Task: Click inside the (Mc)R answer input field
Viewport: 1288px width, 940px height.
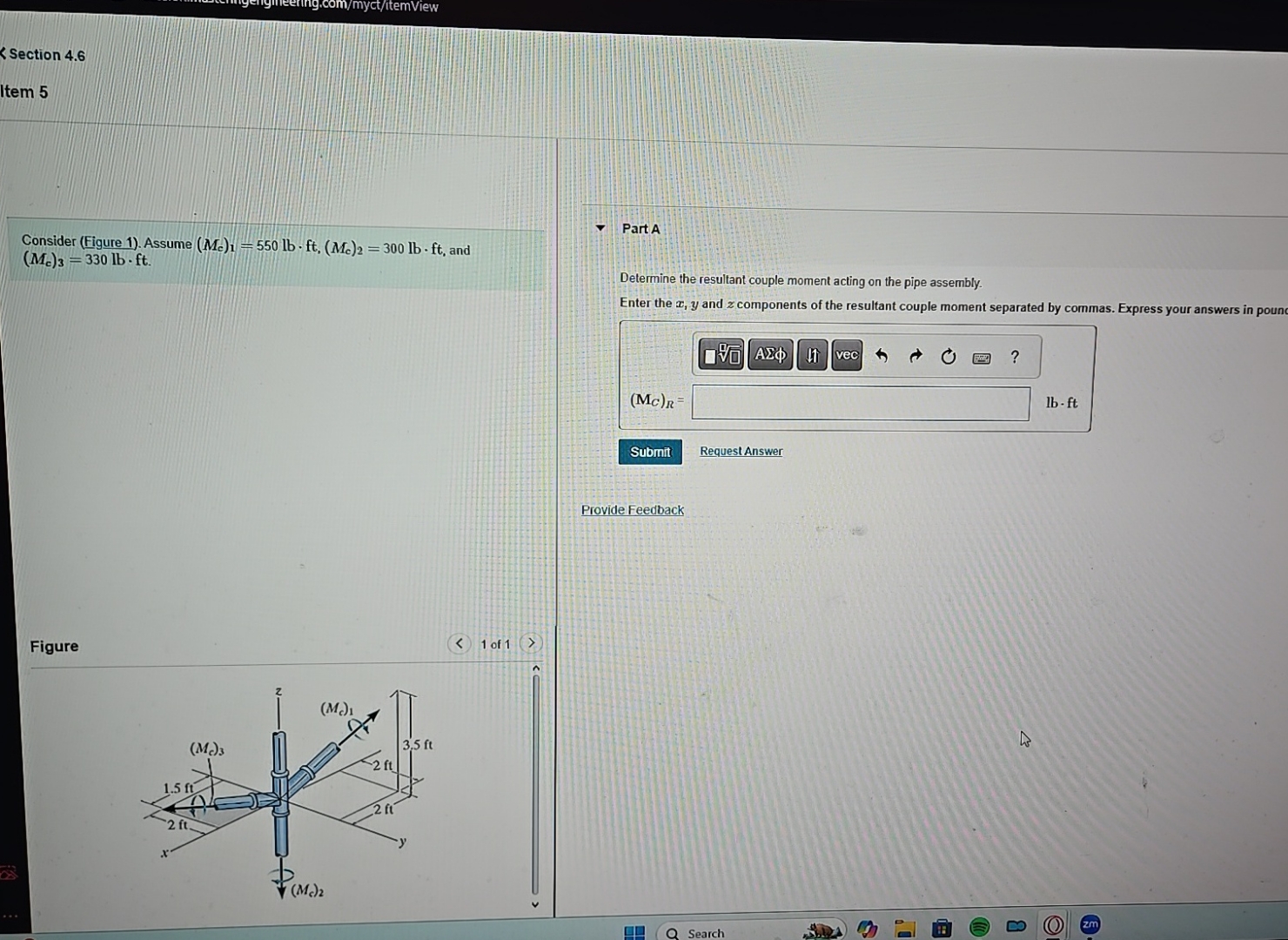Action: point(859,403)
